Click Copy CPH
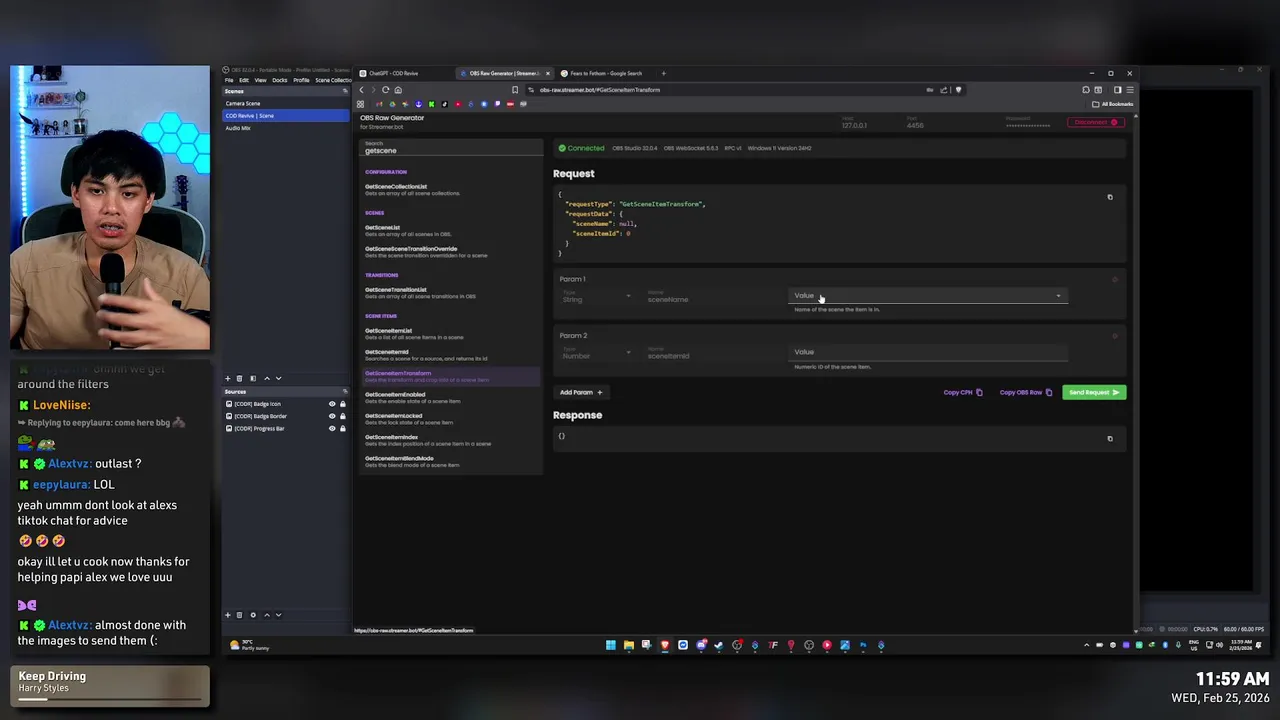 tap(963, 392)
